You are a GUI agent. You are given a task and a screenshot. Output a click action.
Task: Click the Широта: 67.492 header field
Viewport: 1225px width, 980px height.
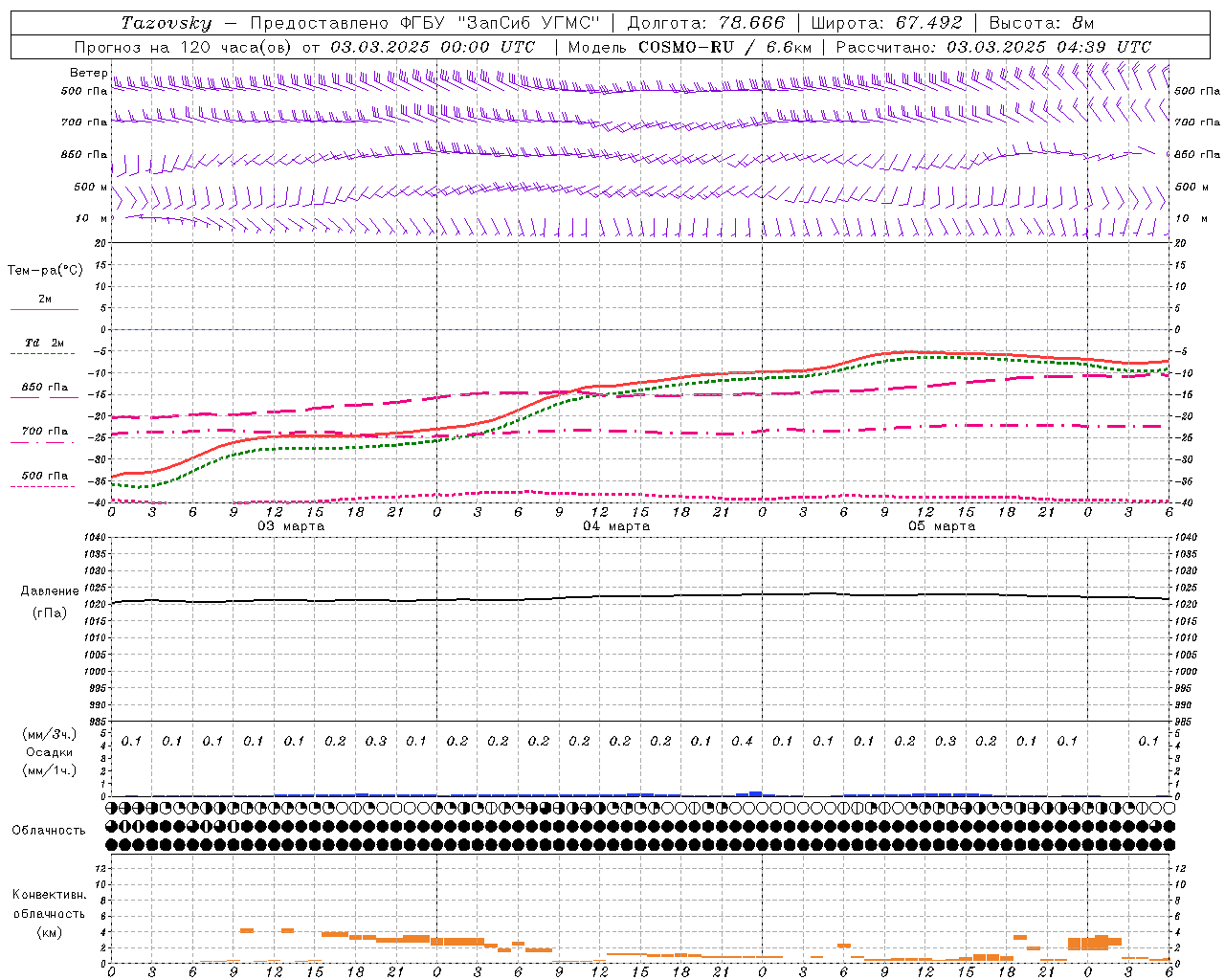click(x=886, y=23)
